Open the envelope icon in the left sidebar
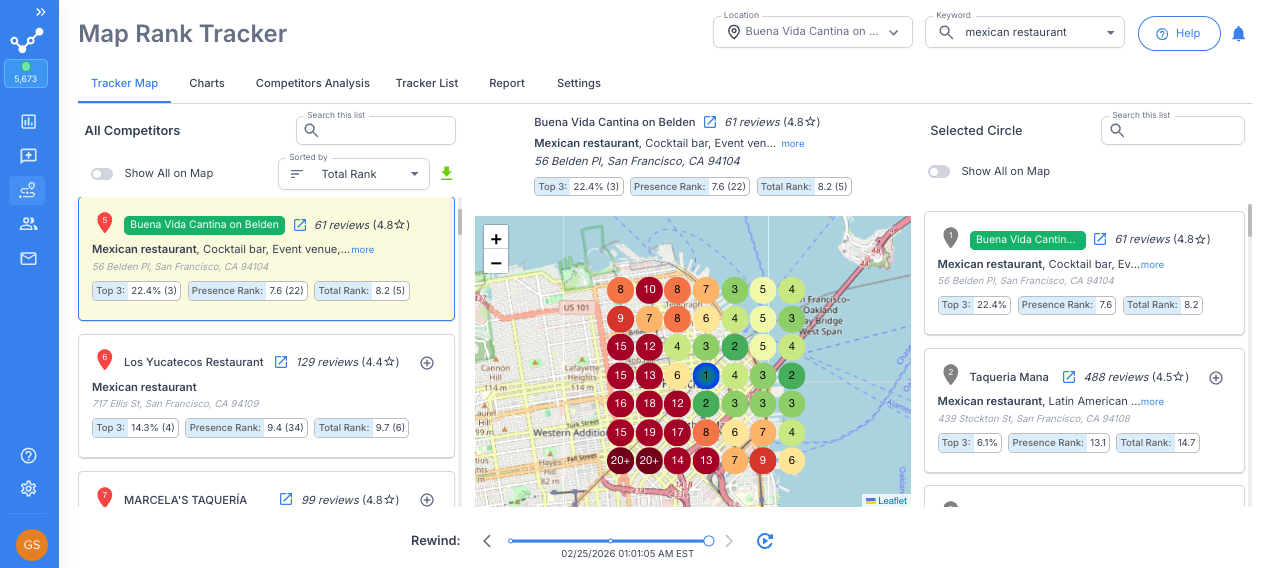 (x=28, y=259)
